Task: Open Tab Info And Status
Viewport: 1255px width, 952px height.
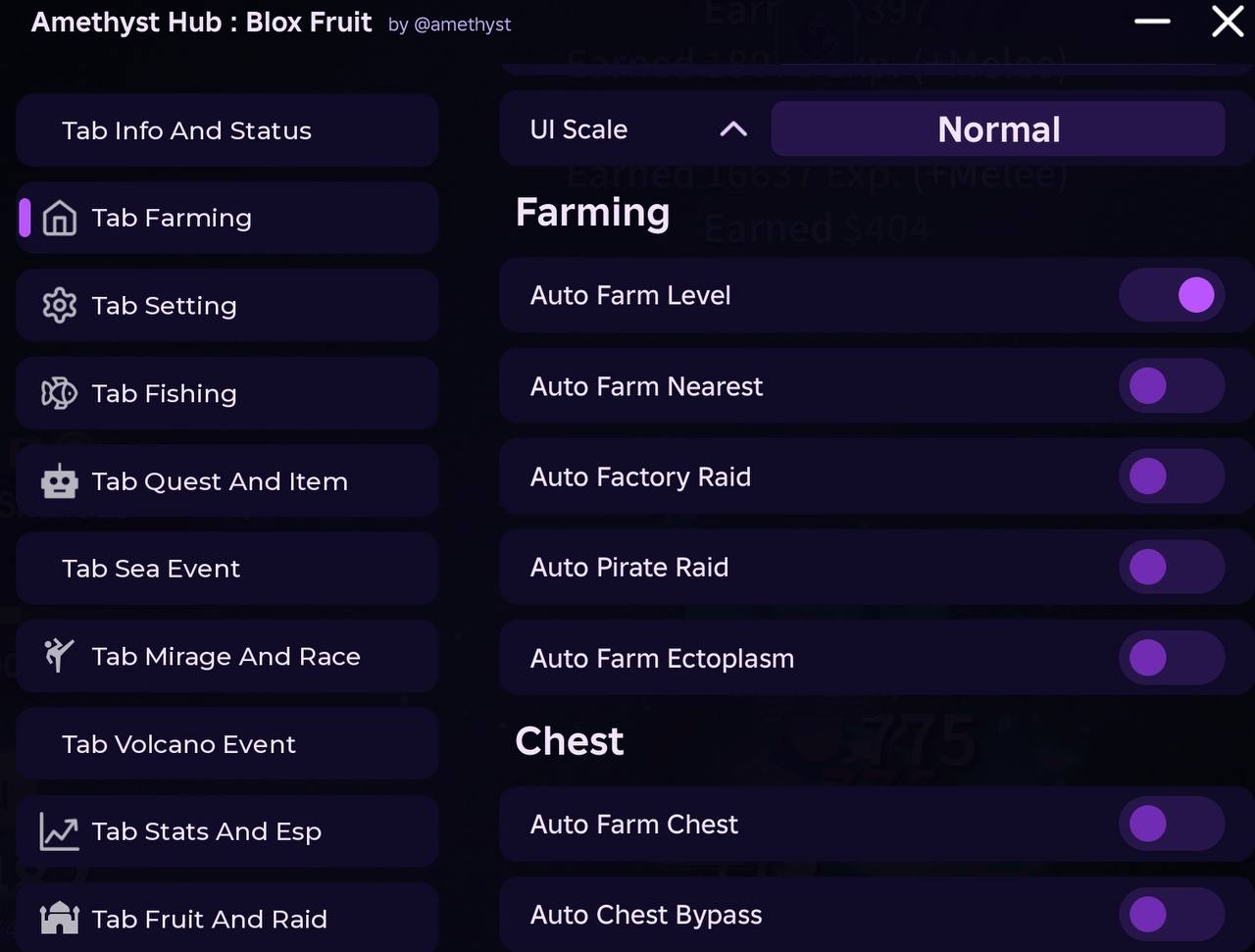Action: [x=226, y=130]
